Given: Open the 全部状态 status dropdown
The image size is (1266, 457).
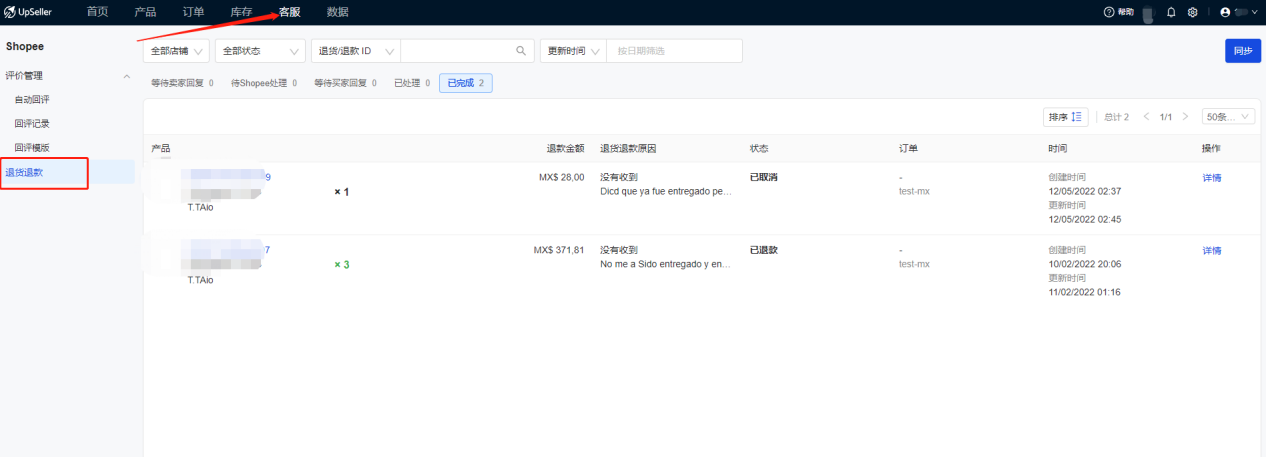Looking at the screenshot, I should tap(260, 51).
